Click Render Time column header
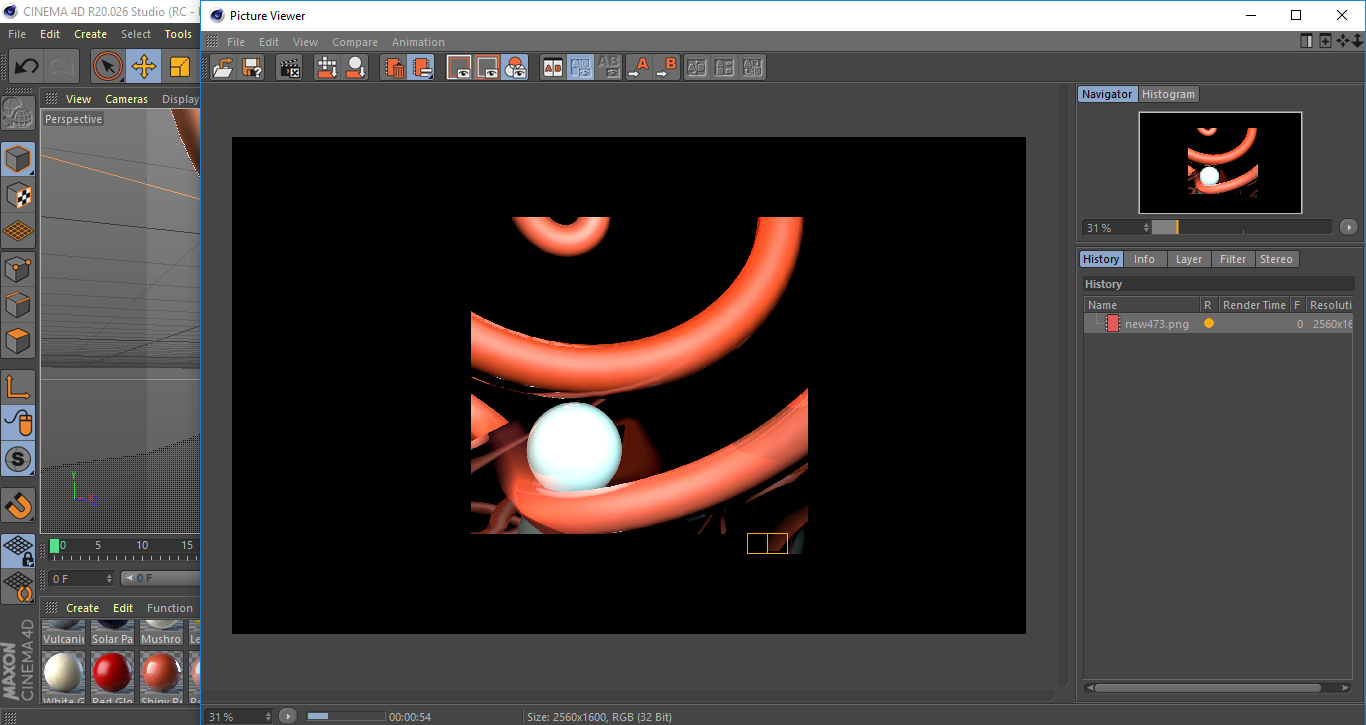Viewport: 1366px width, 725px height. click(x=1254, y=305)
